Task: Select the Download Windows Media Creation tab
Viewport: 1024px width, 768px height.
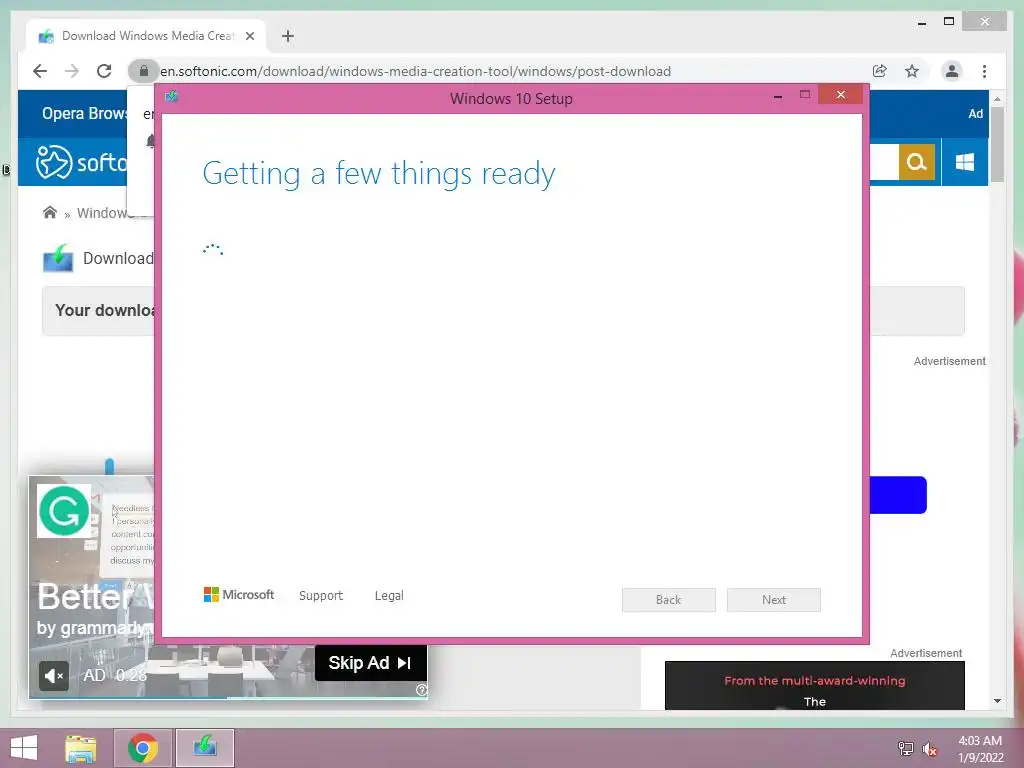Action: (146, 36)
